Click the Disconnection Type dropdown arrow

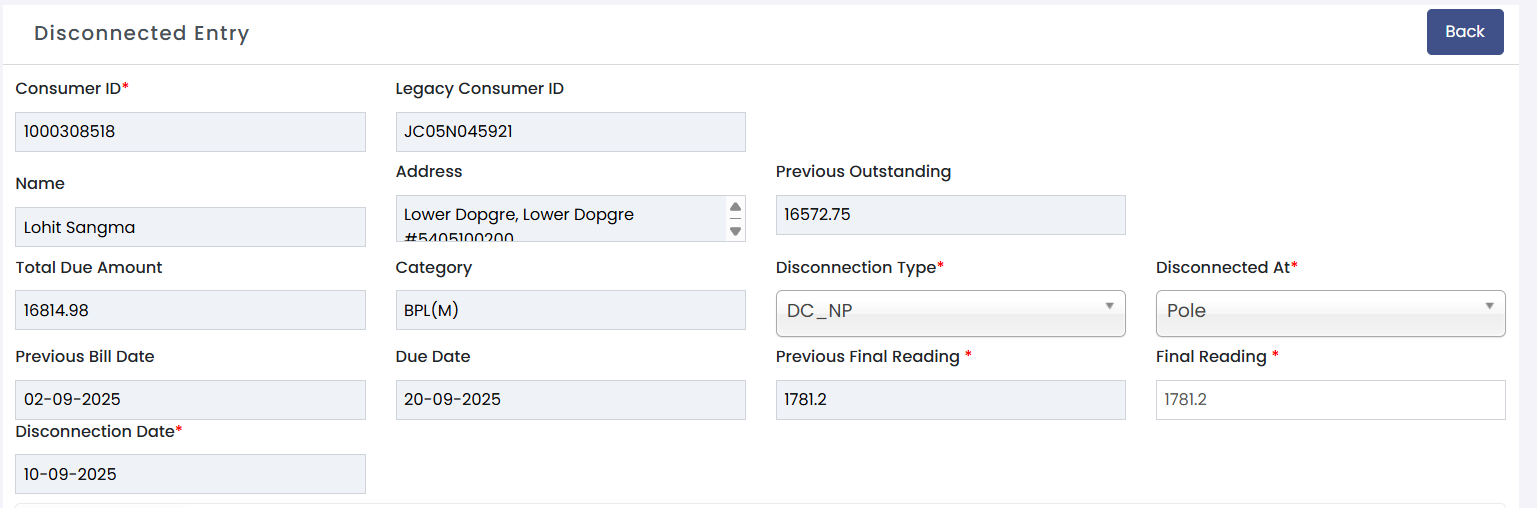[1109, 306]
